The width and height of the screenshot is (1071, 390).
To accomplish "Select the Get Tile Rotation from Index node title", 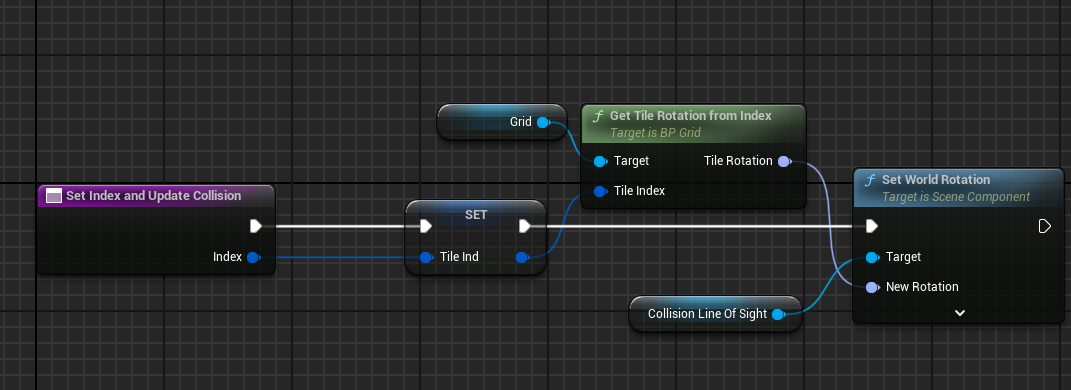I will [x=691, y=116].
